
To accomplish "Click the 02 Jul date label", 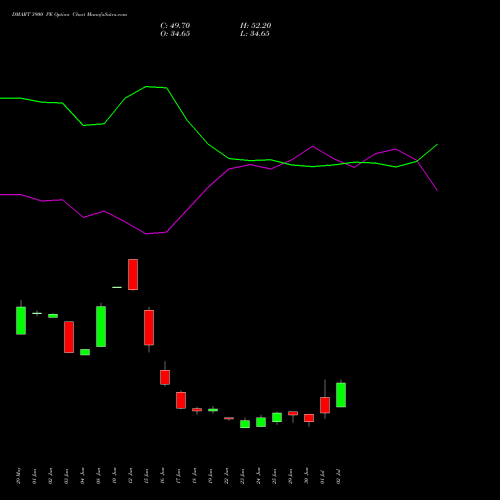I will tap(339, 477).
